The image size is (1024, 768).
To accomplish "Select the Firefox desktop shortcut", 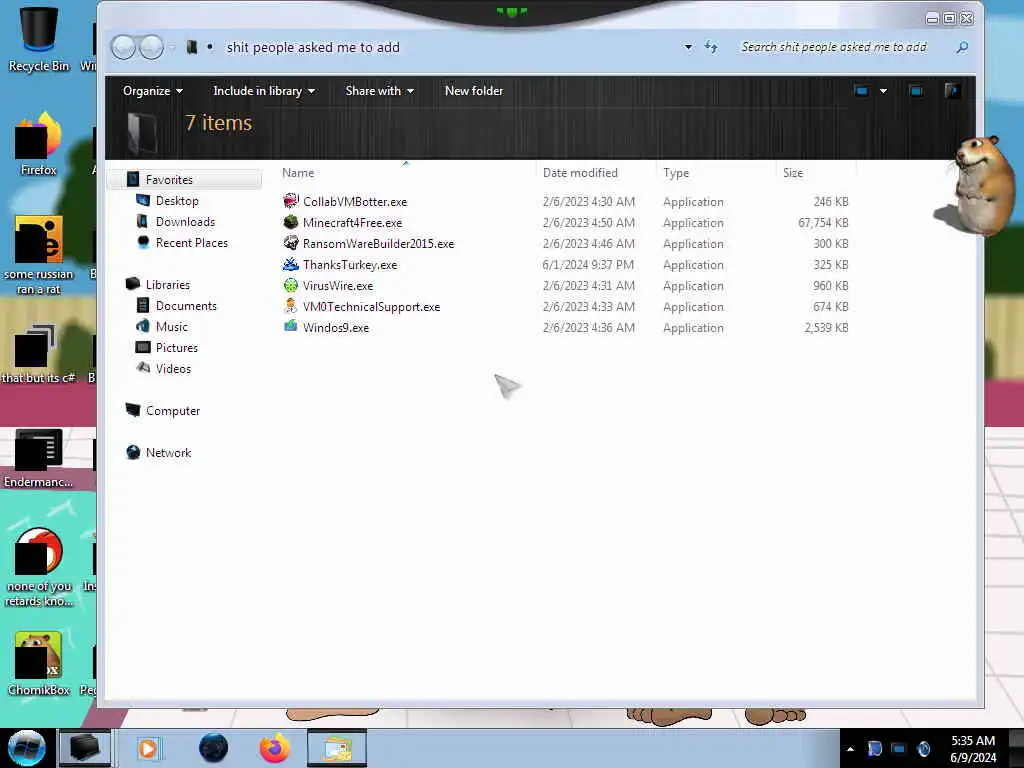I will tap(39, 144).
